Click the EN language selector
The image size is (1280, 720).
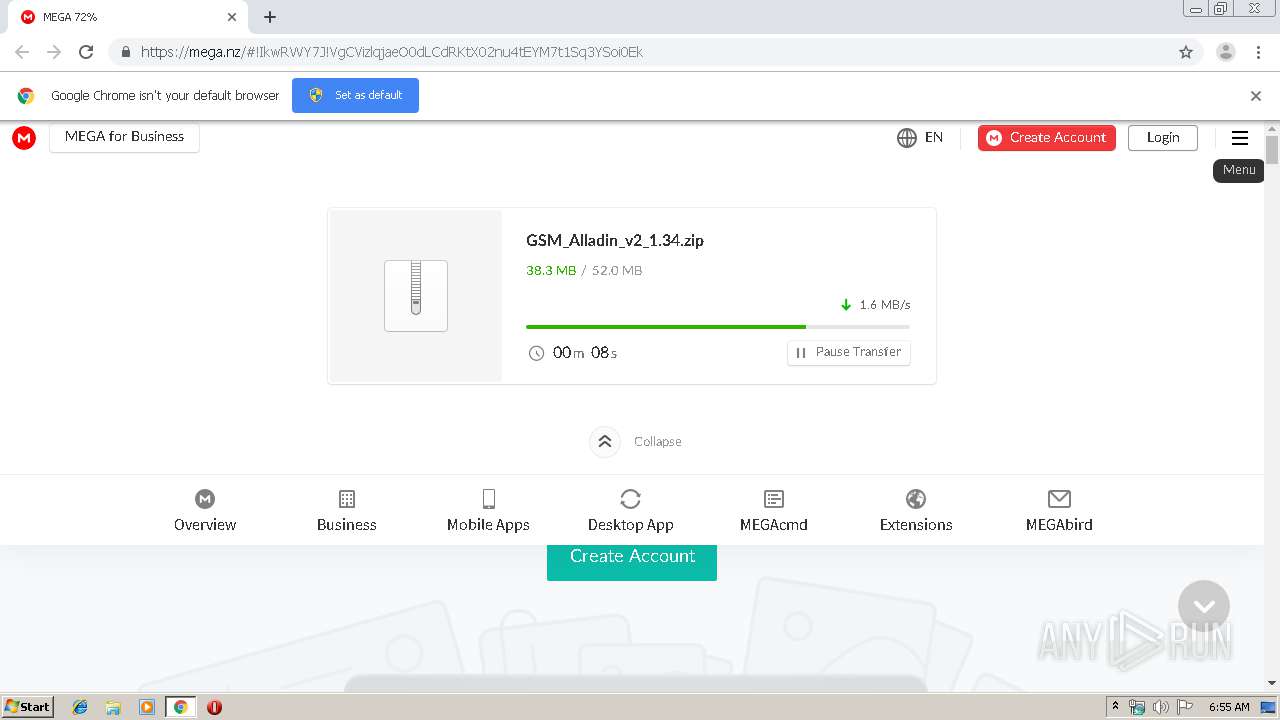tap(934, 138)
